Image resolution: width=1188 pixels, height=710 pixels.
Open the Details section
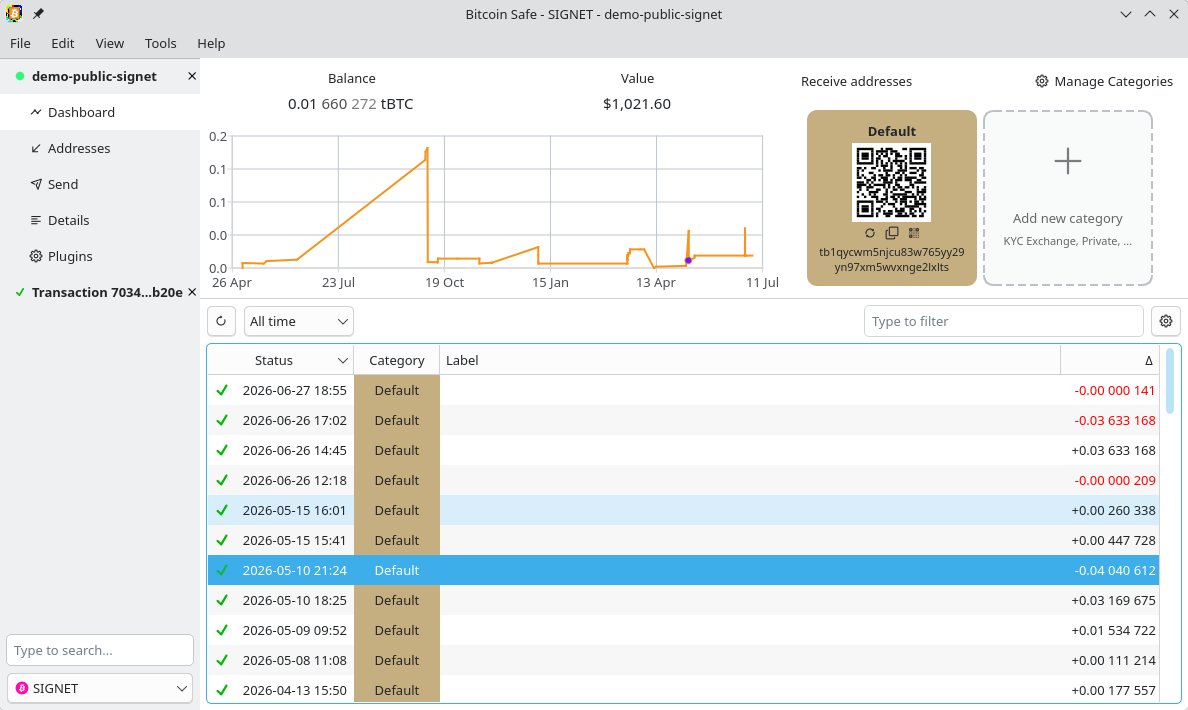pos(100,221)
